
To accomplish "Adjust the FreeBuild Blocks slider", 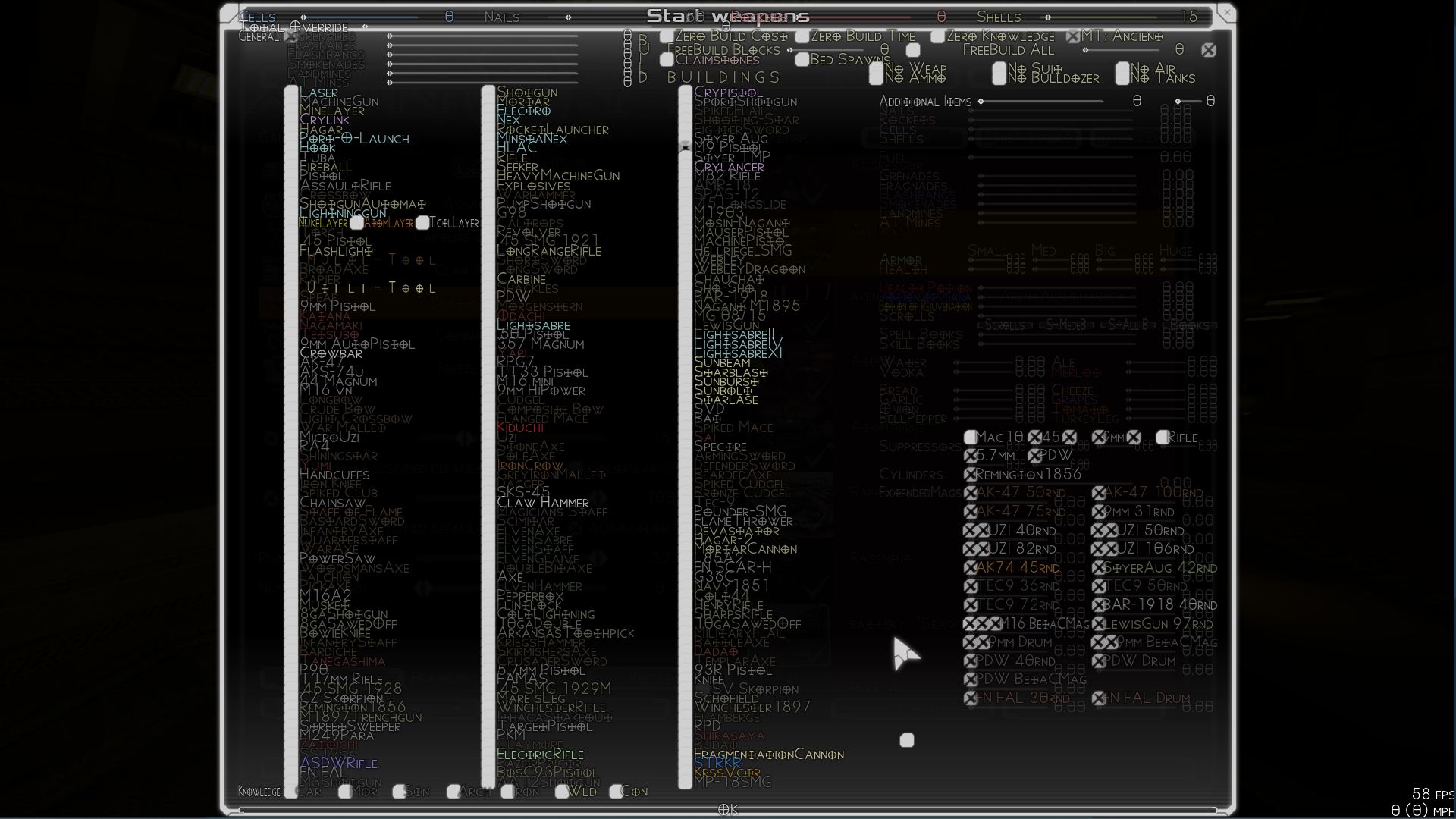I will coord(827,50).
